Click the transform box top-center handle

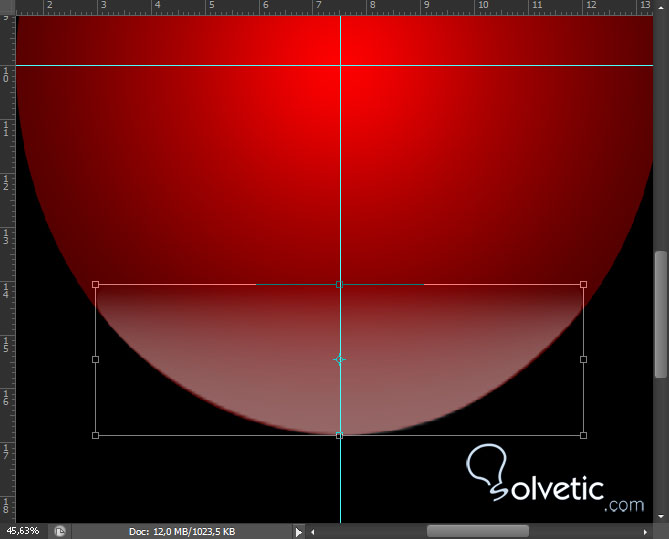(339, 284)
